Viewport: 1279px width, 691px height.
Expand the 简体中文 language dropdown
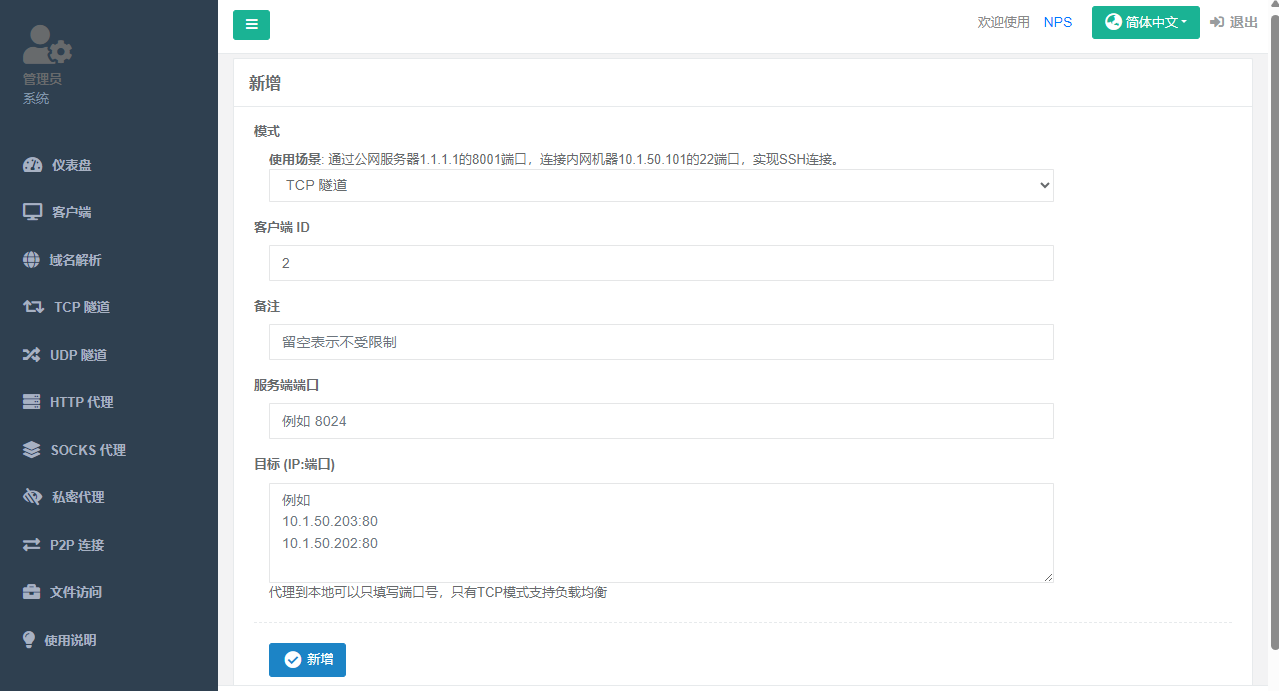point(1145,22)
